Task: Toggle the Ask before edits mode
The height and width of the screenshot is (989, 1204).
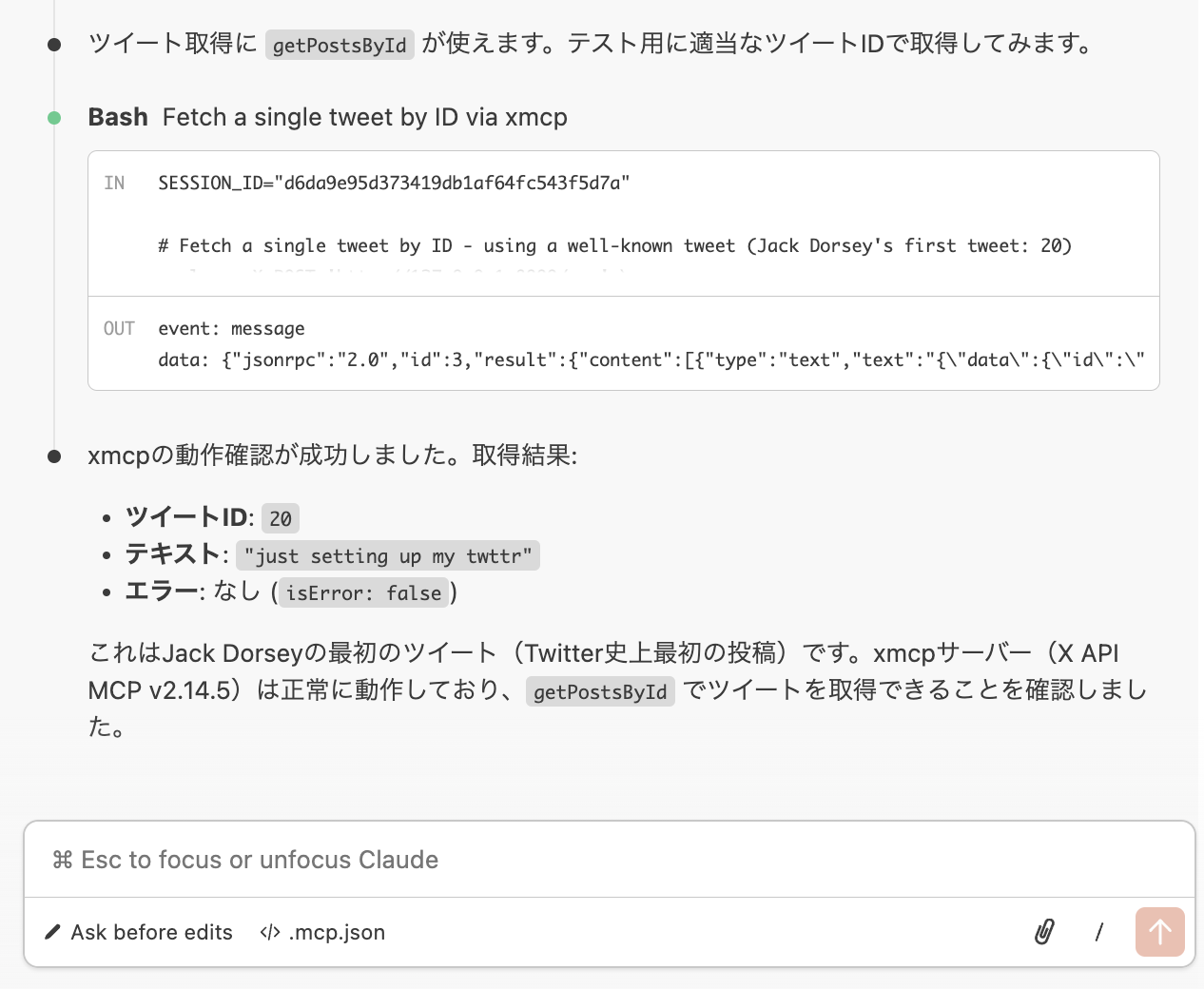Action: 150,932
